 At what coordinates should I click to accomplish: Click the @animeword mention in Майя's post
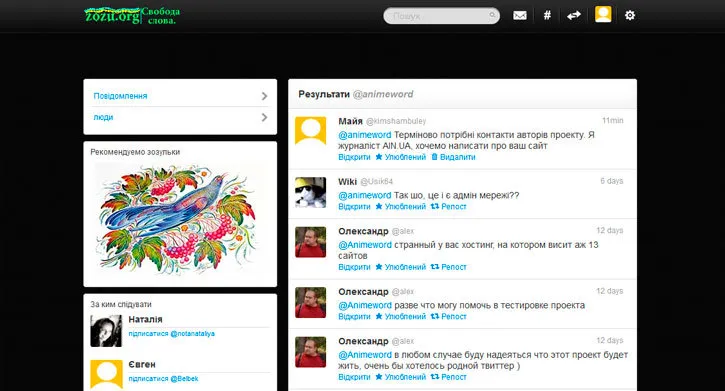click(365, 135)
